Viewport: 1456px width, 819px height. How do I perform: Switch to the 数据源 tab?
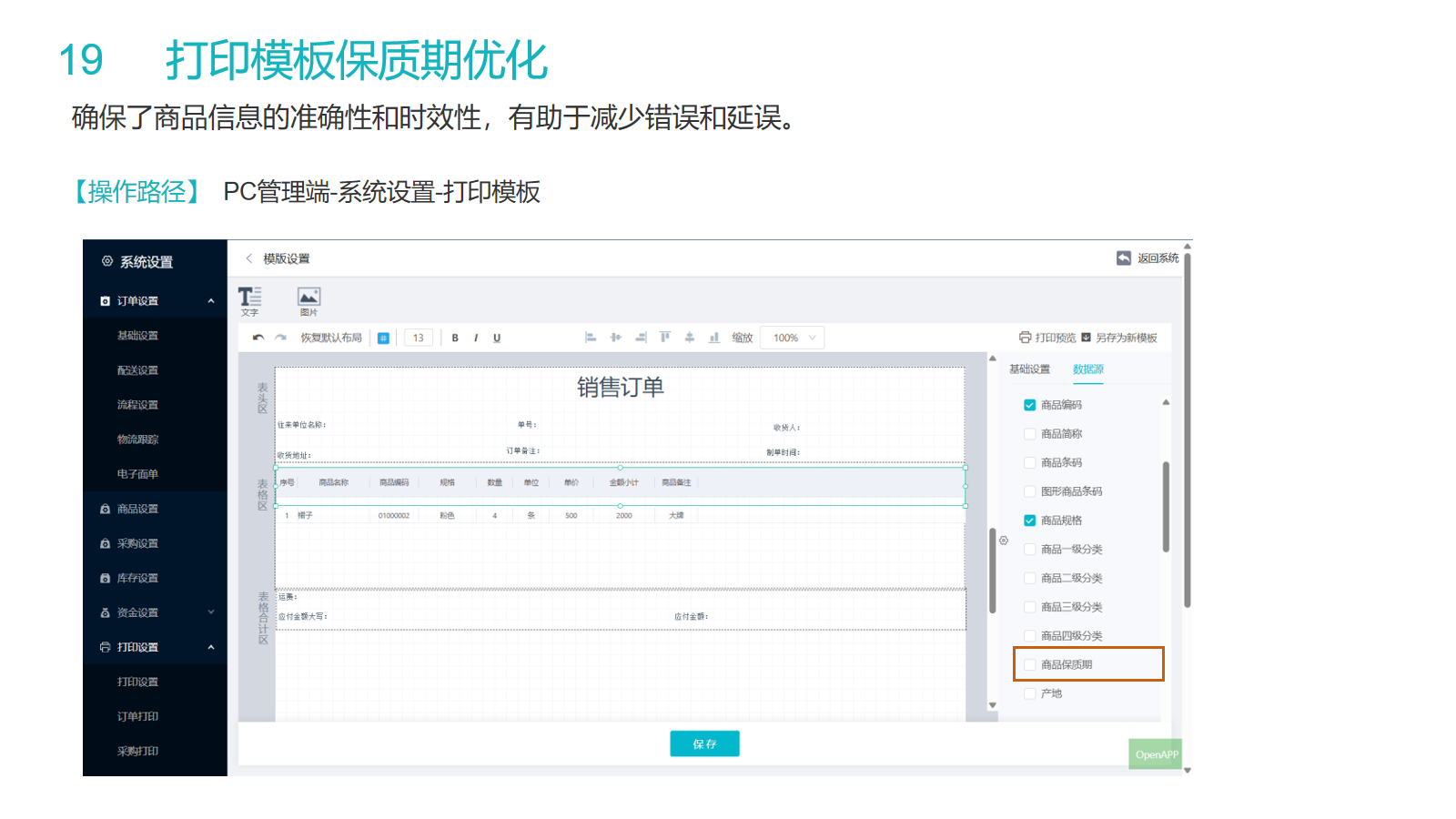(1088, 369)
